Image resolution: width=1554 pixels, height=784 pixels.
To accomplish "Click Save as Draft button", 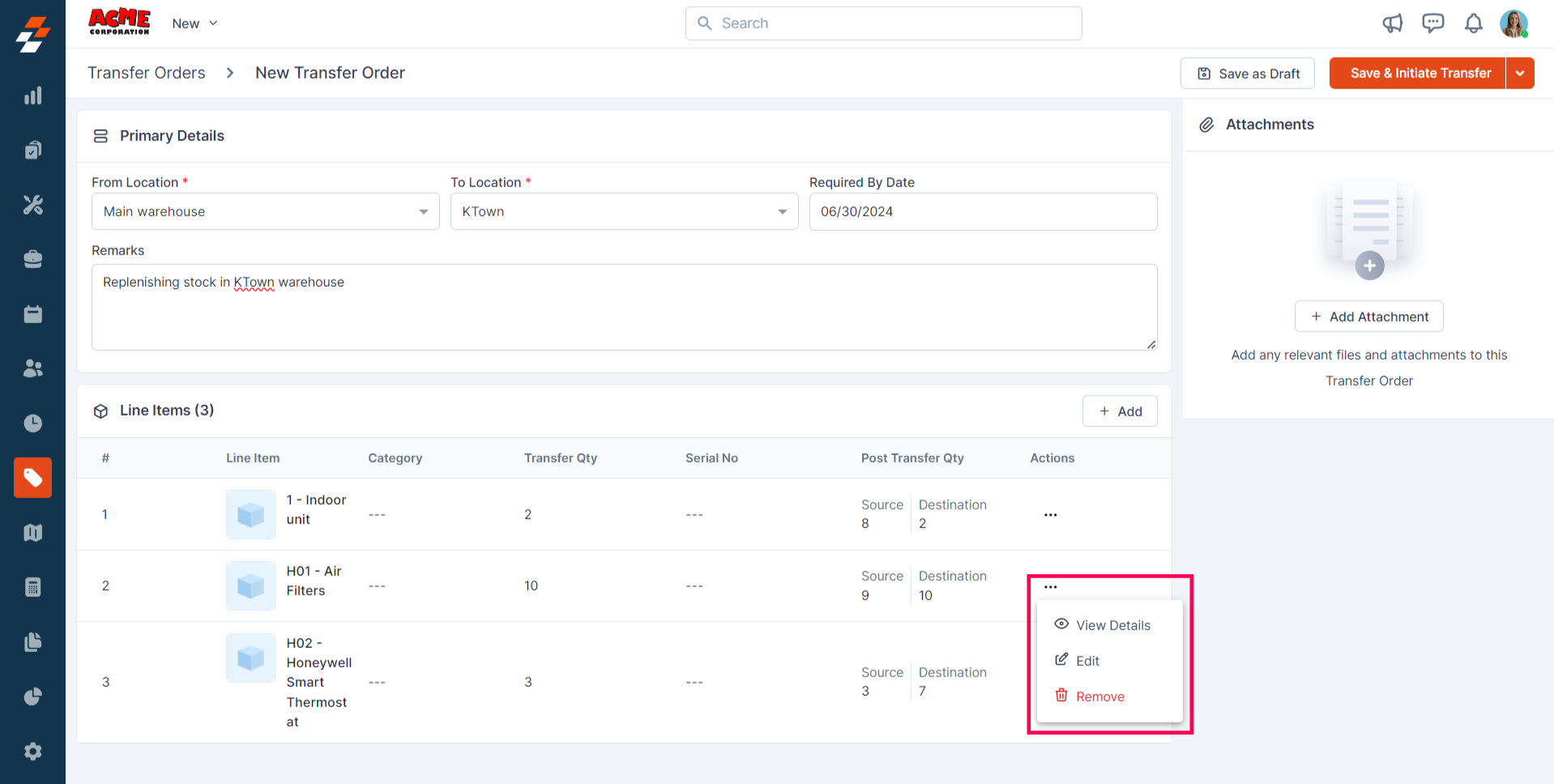I will pos(1248,74).
